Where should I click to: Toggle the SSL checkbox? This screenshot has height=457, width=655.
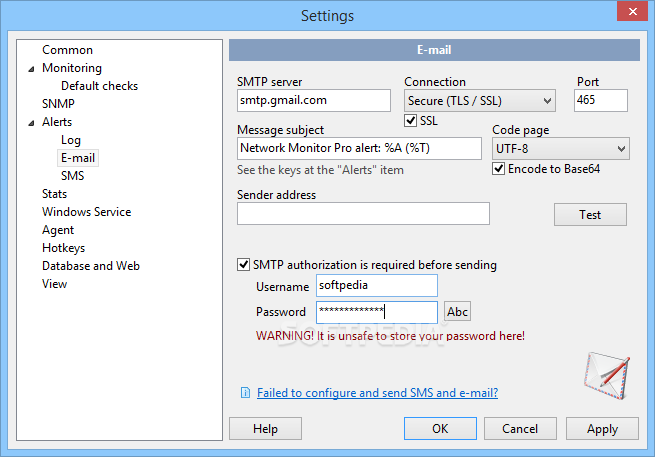coord(411,121)
